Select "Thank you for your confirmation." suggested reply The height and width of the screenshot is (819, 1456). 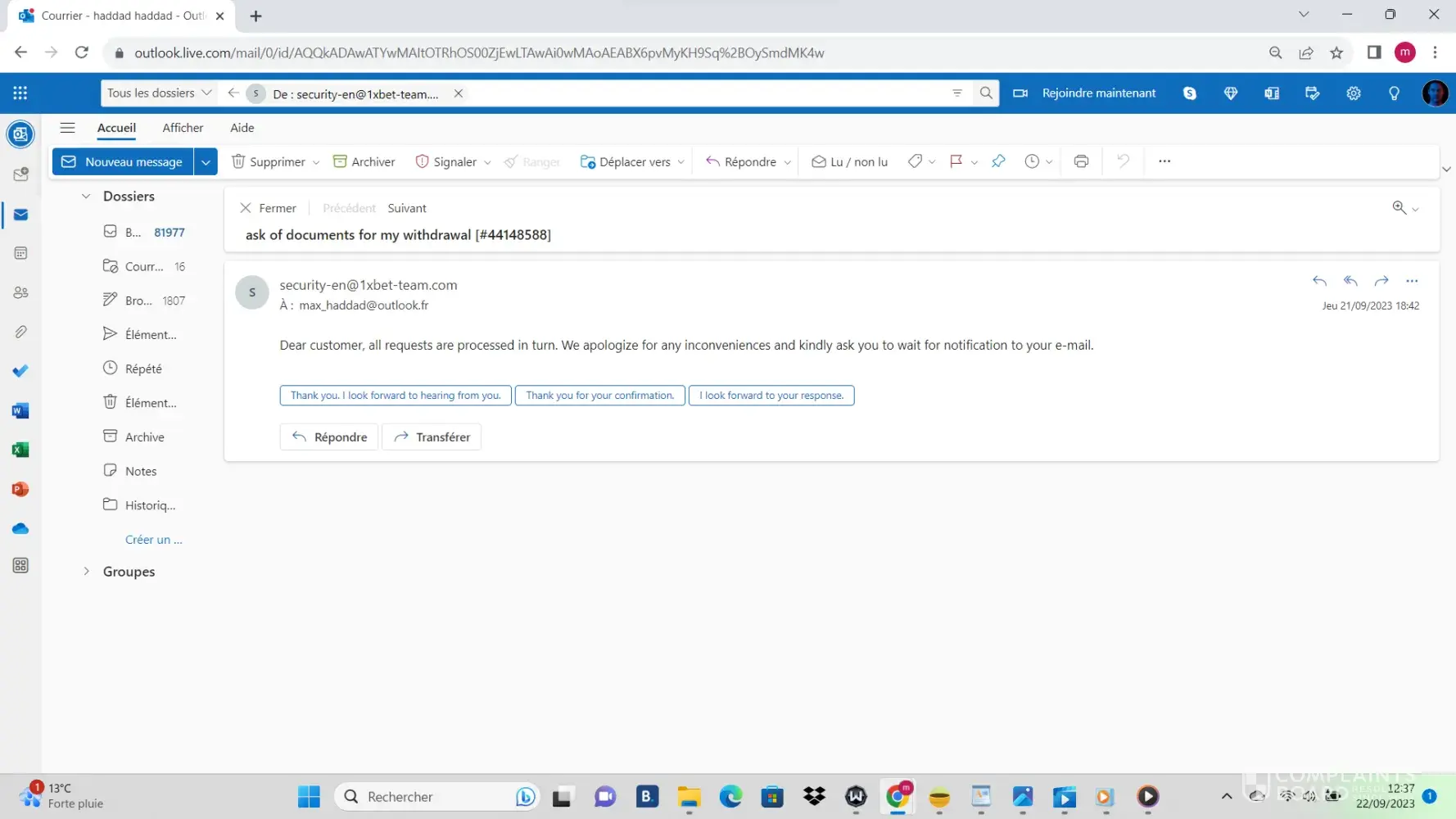point(599,396)
